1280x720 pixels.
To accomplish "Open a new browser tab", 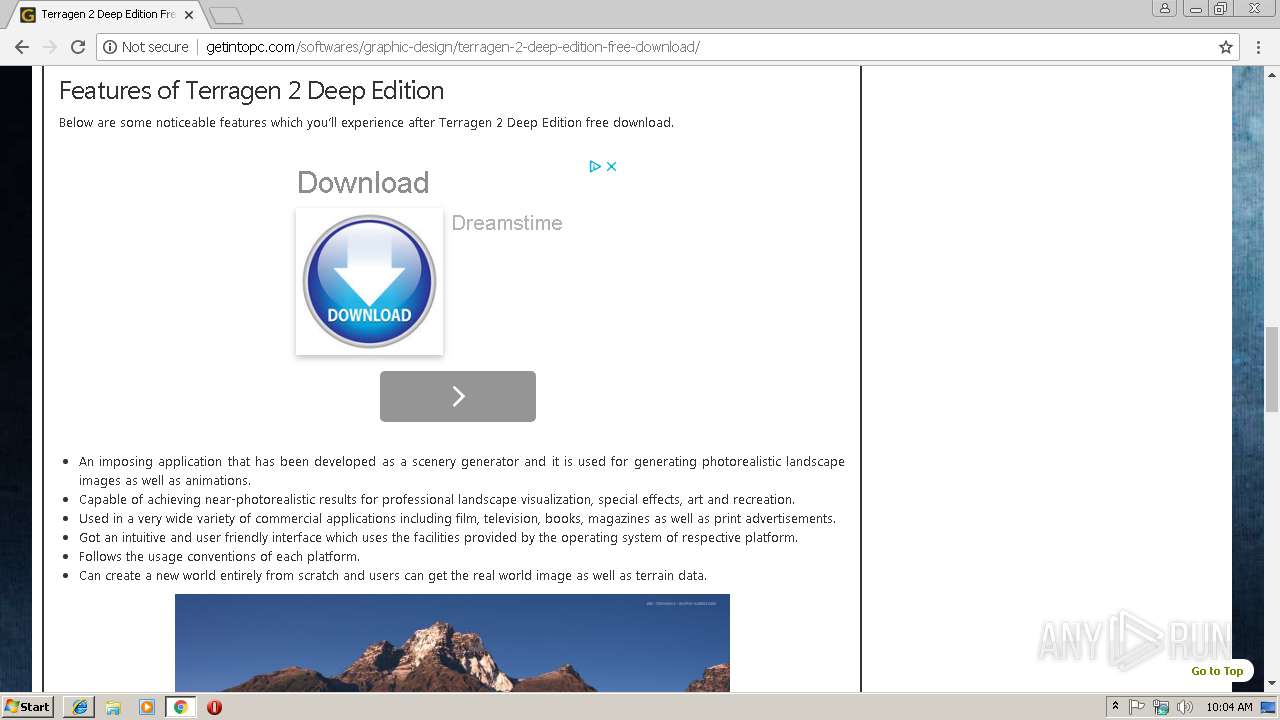I will click(x=226, y=15).
